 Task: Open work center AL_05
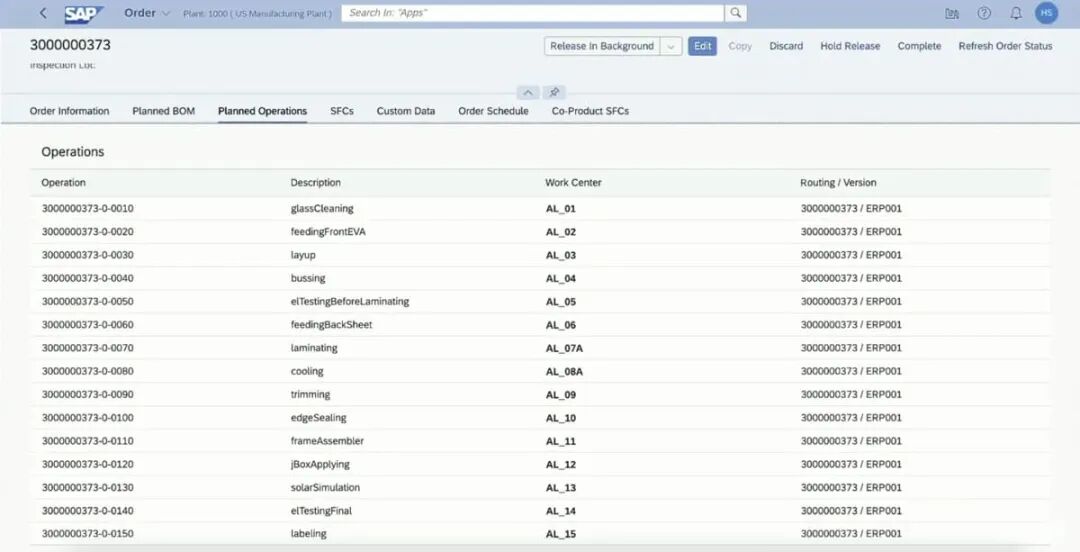(561, 302)
